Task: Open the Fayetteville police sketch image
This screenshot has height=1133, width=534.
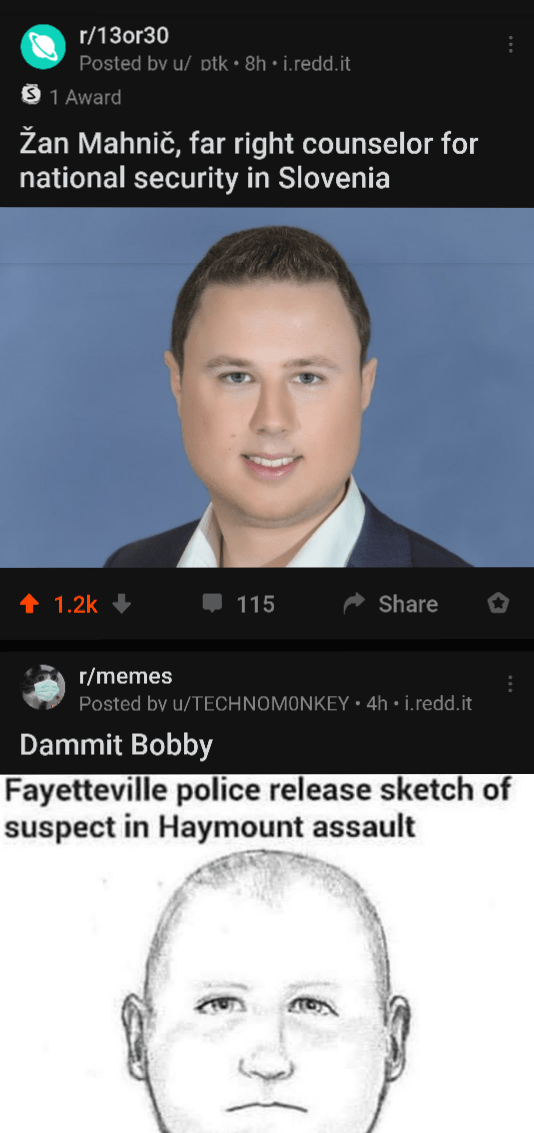Action: coord(267,953)
